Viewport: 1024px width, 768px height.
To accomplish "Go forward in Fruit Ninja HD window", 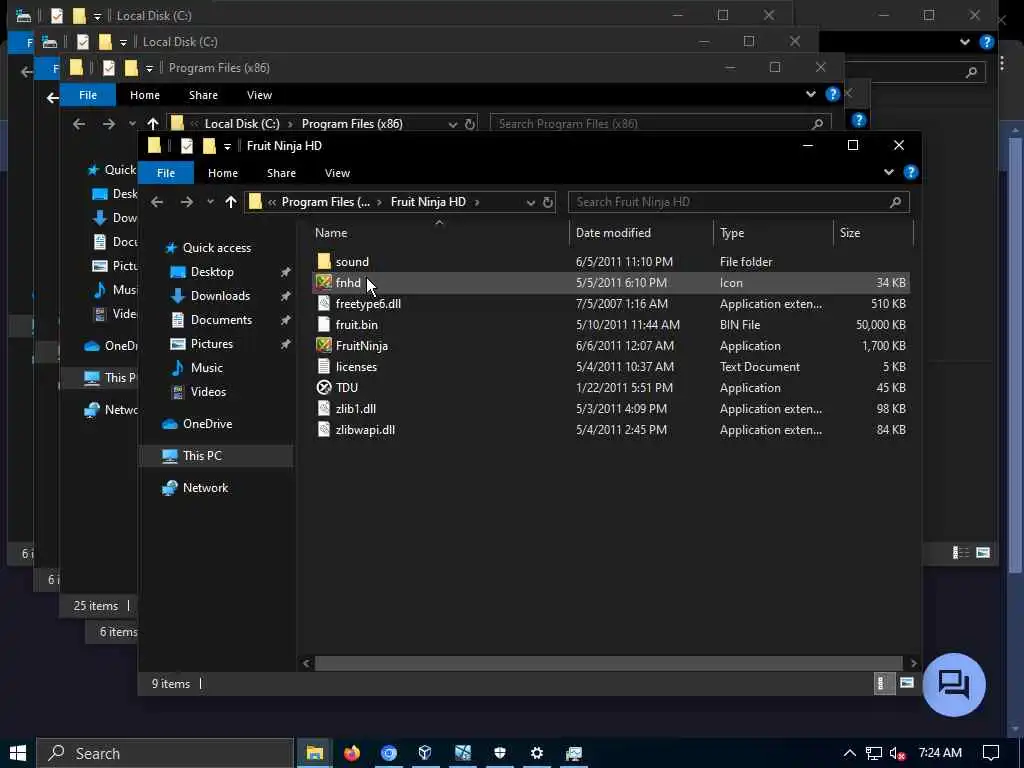I will click(x=187, y=202).
